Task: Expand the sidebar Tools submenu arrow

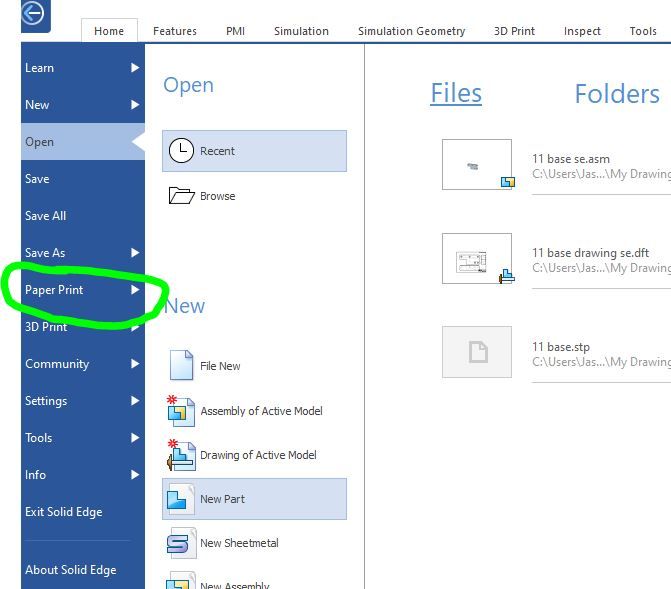Action: point(135,437)
